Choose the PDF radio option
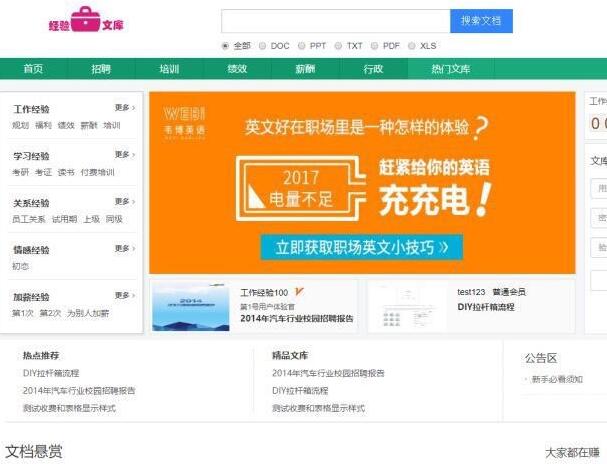Viewport: 607px width, 464px height. [374, 46]
